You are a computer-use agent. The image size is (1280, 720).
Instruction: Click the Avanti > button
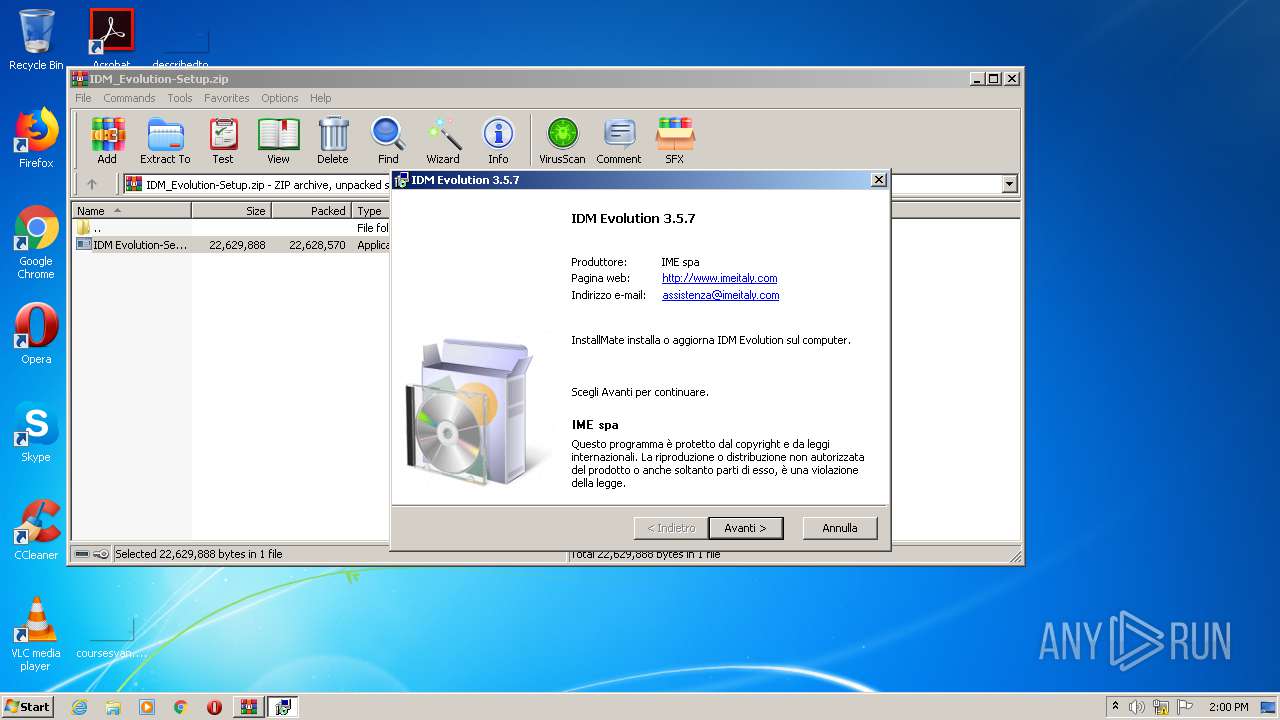745,528
